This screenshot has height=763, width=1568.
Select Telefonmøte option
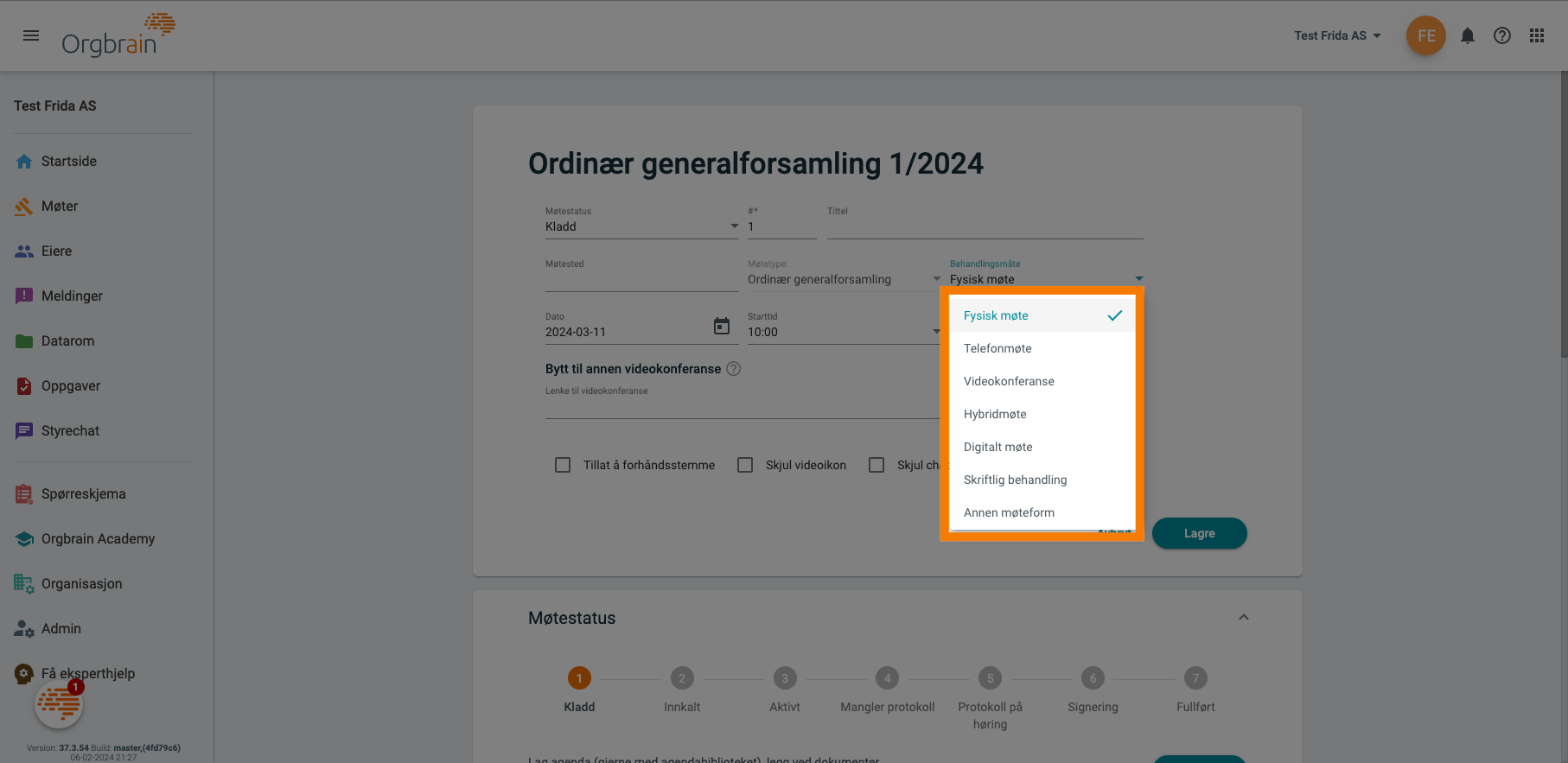(1042, 348)
